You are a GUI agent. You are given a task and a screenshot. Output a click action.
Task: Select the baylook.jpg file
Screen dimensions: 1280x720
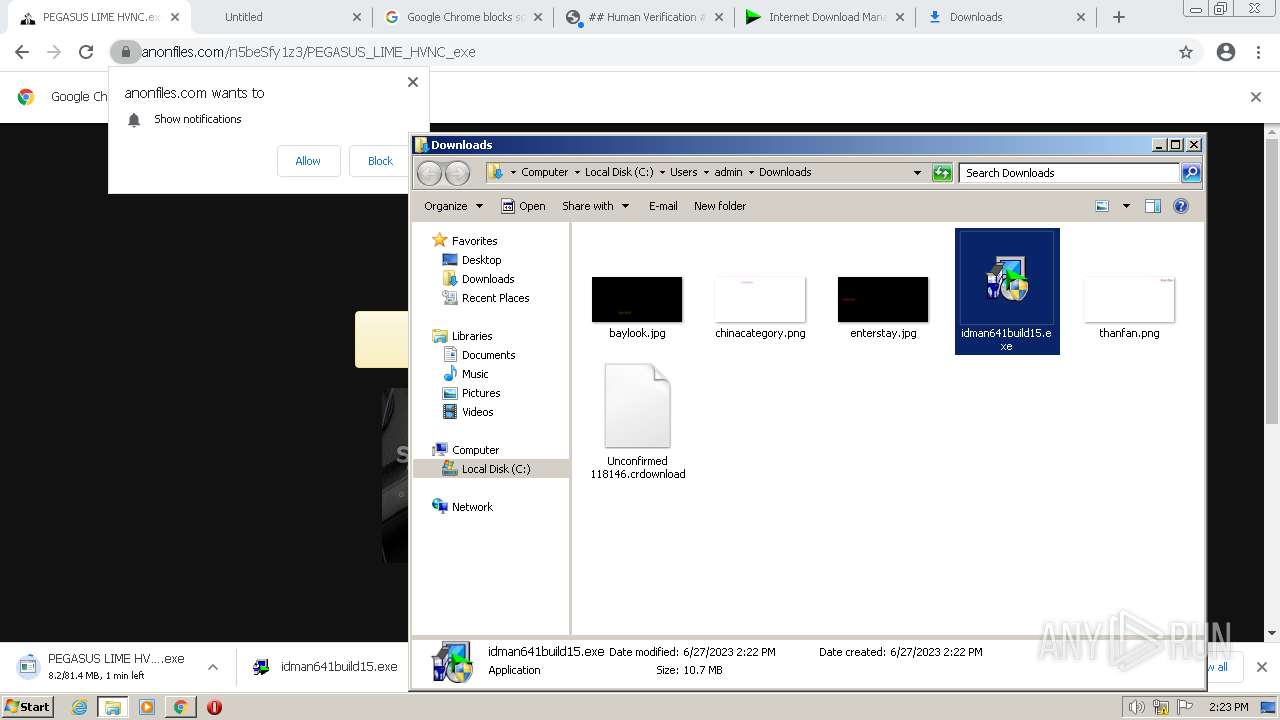coord(637,308)
